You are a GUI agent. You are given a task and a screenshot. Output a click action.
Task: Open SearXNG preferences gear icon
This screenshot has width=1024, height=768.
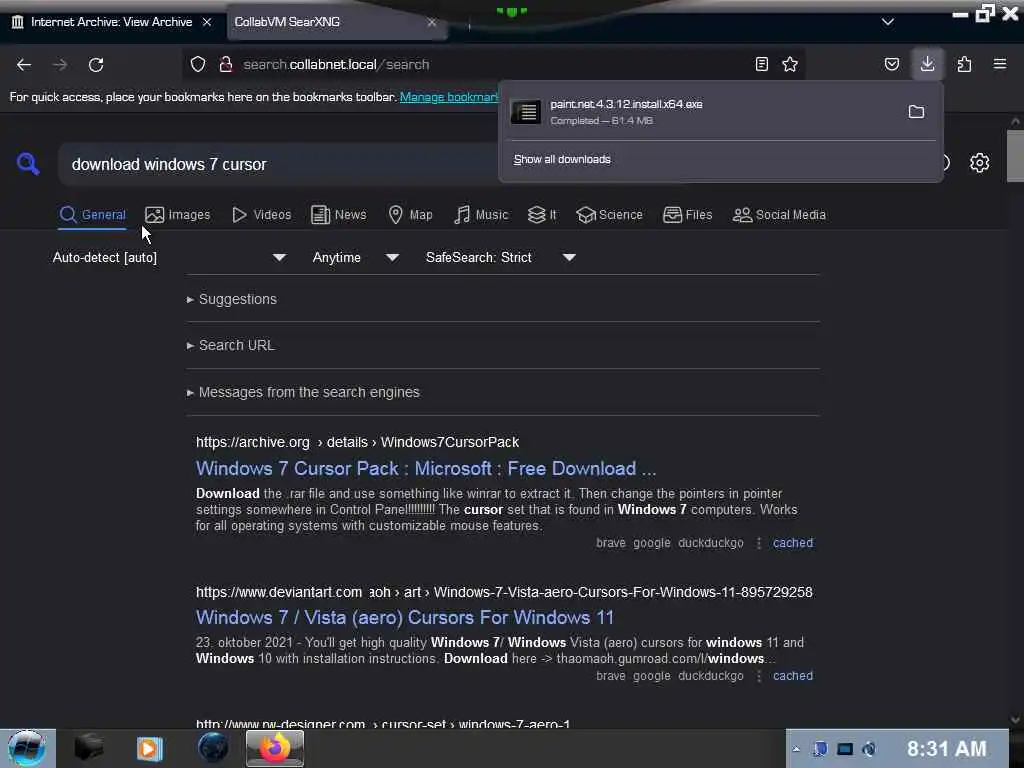[979, 163]
